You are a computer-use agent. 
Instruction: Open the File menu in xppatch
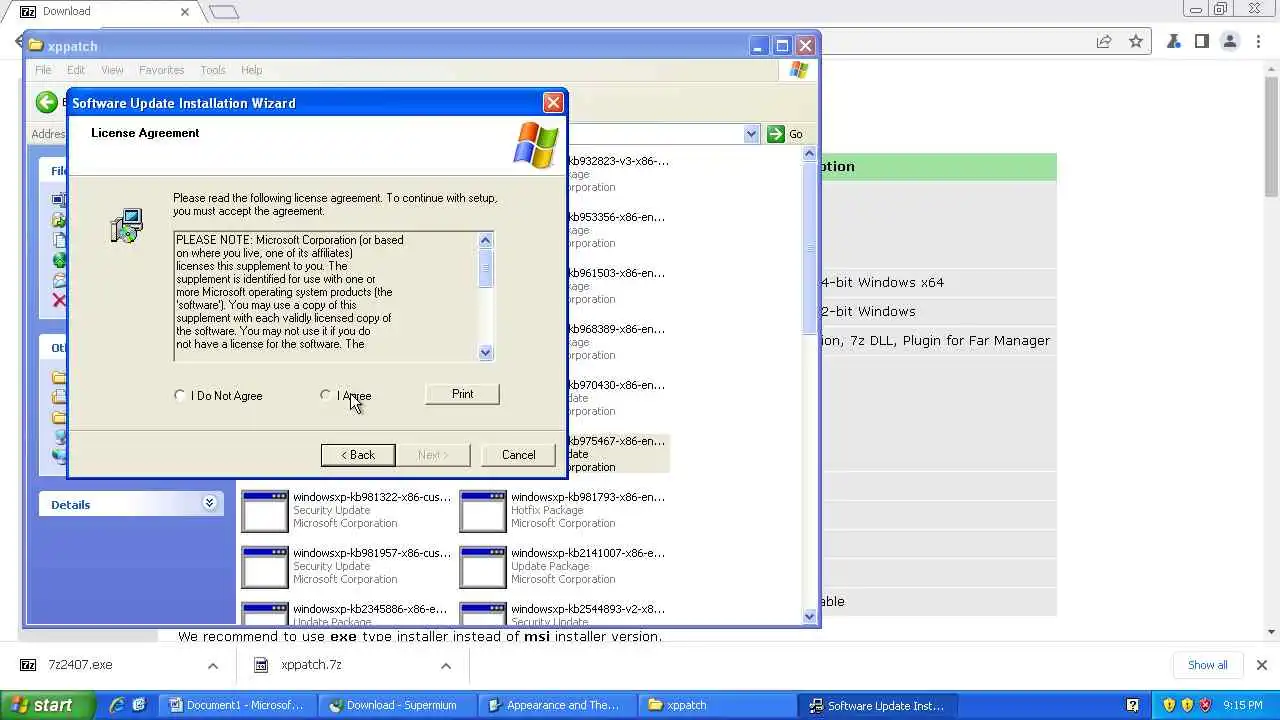tap(43, 70)
